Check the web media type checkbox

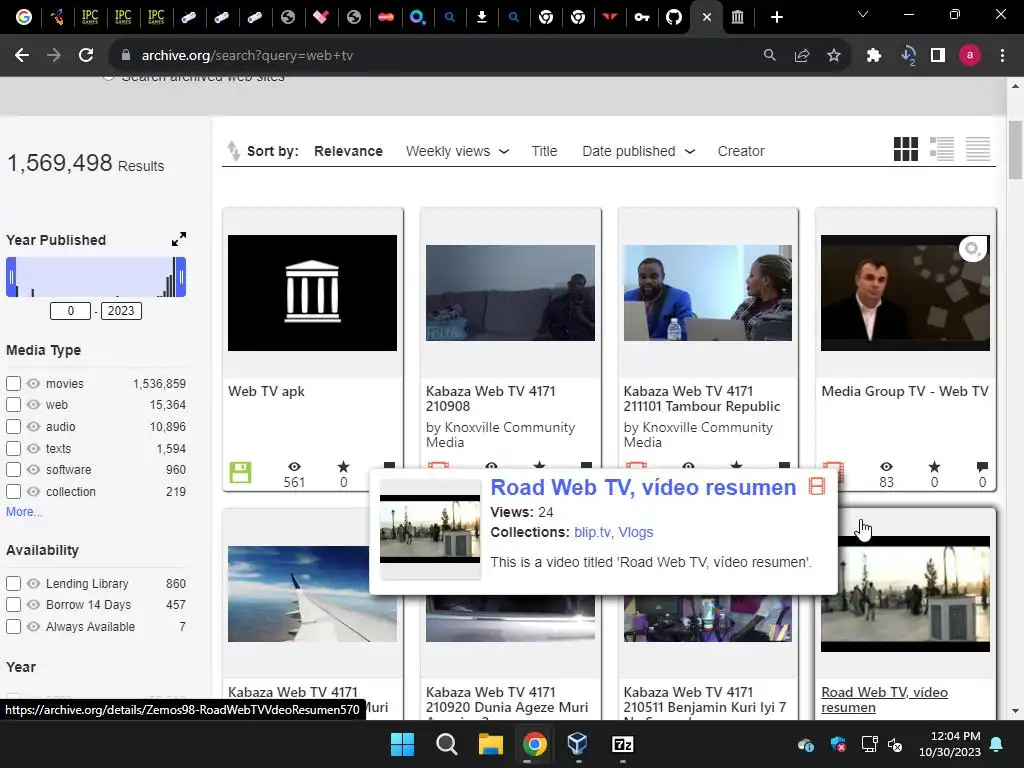pyautogui.click(x=13, y=405)
